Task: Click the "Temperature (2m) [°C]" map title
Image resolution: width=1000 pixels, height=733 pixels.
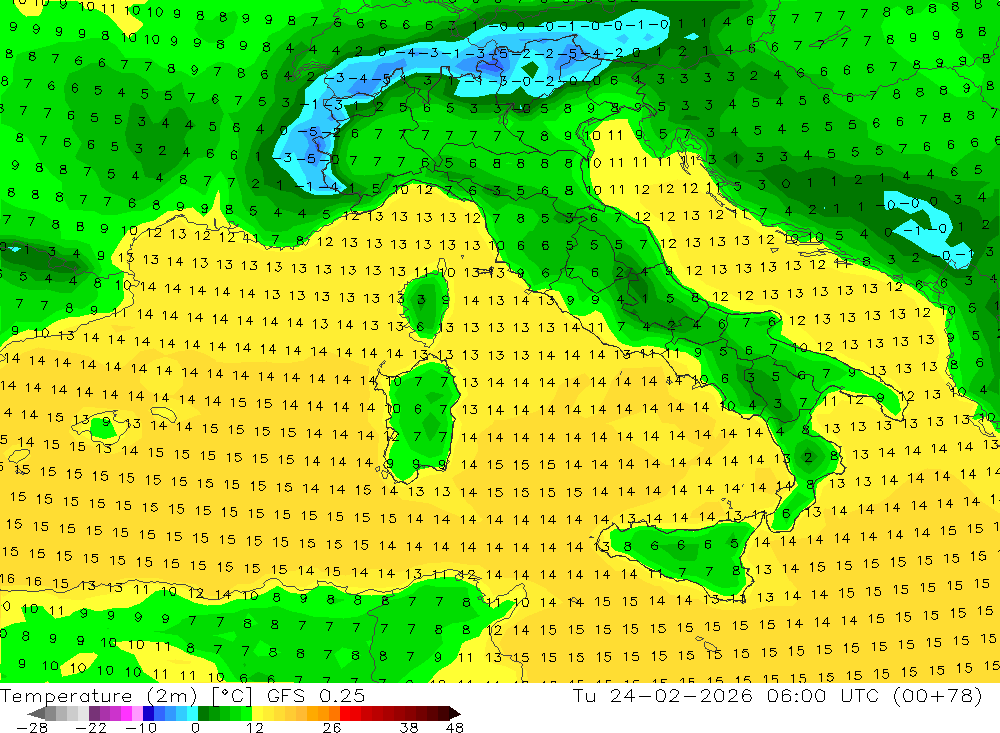Action: [126, 696]
